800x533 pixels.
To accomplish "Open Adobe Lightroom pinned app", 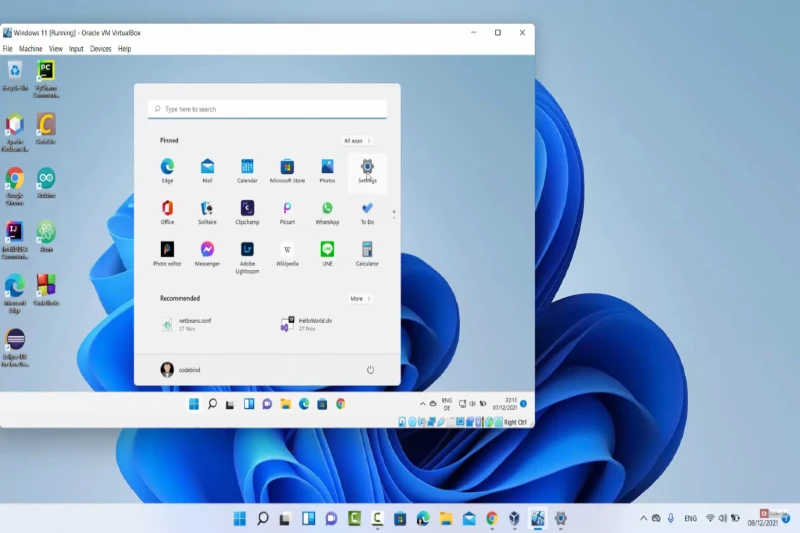I will click(247, 258).
